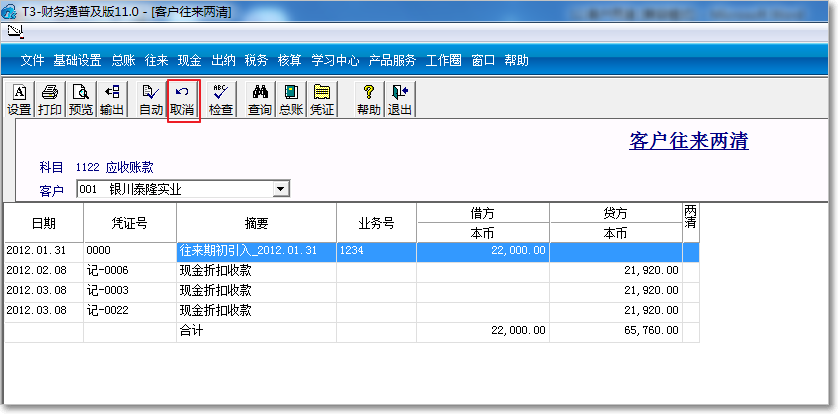Click the 客户往来两清 title link
Viewport: 838px width, 414px height.
[x=688, y=141]
